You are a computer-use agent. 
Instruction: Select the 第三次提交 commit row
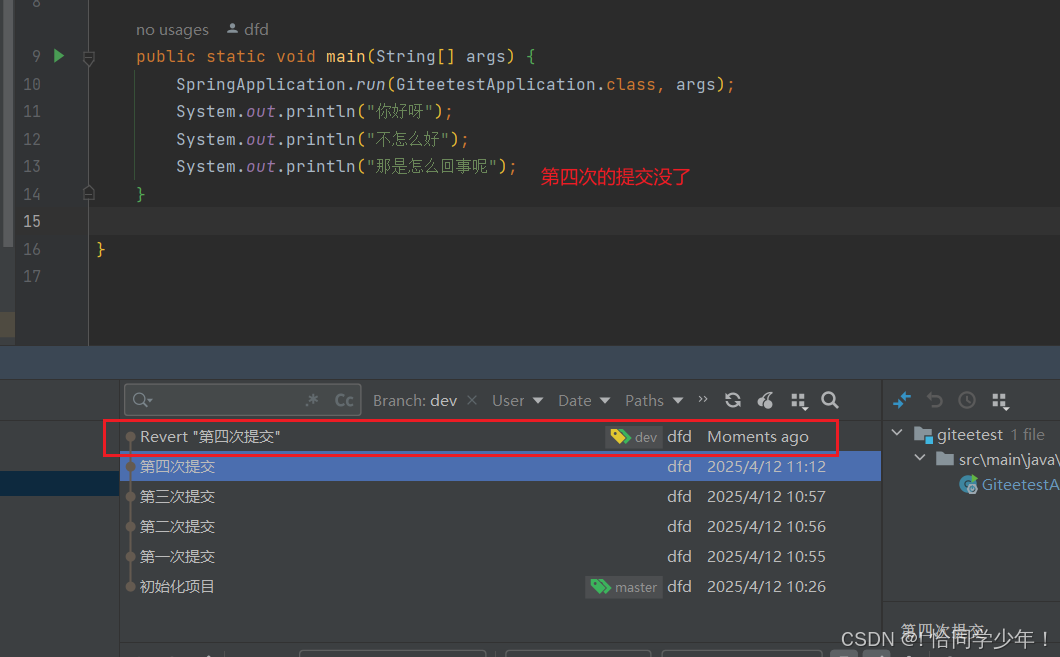click(500, 496)
